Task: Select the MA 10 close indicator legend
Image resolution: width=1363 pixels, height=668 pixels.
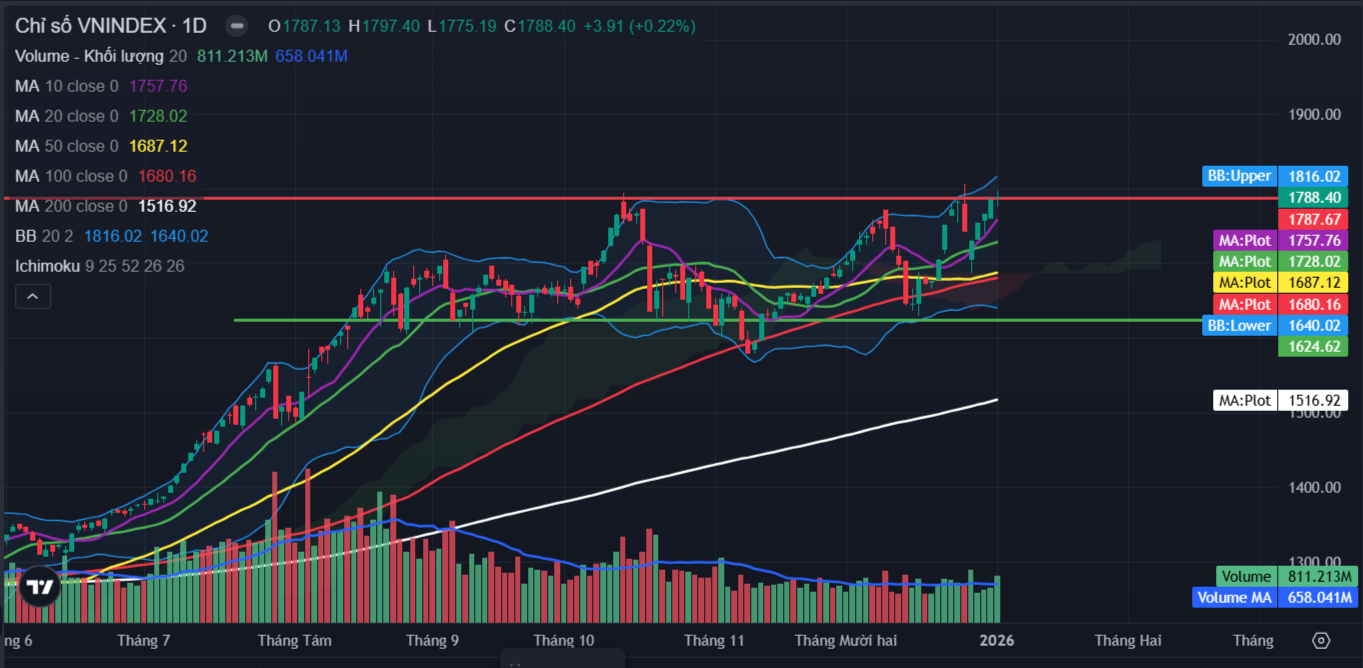Action: tap(66, 86)
